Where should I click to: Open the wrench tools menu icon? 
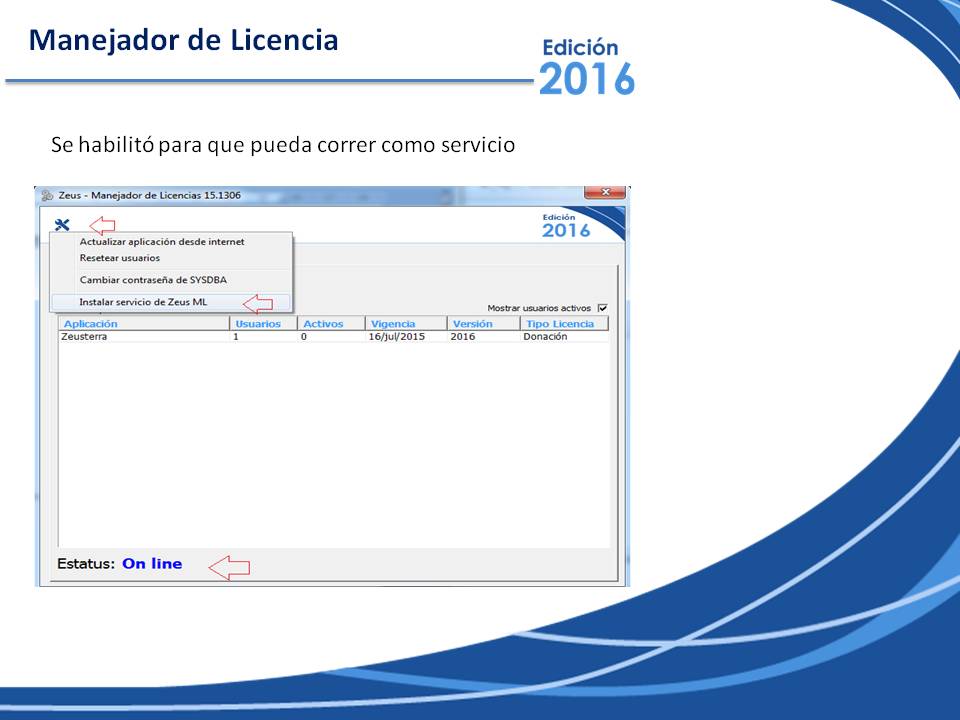click(62, 225)
